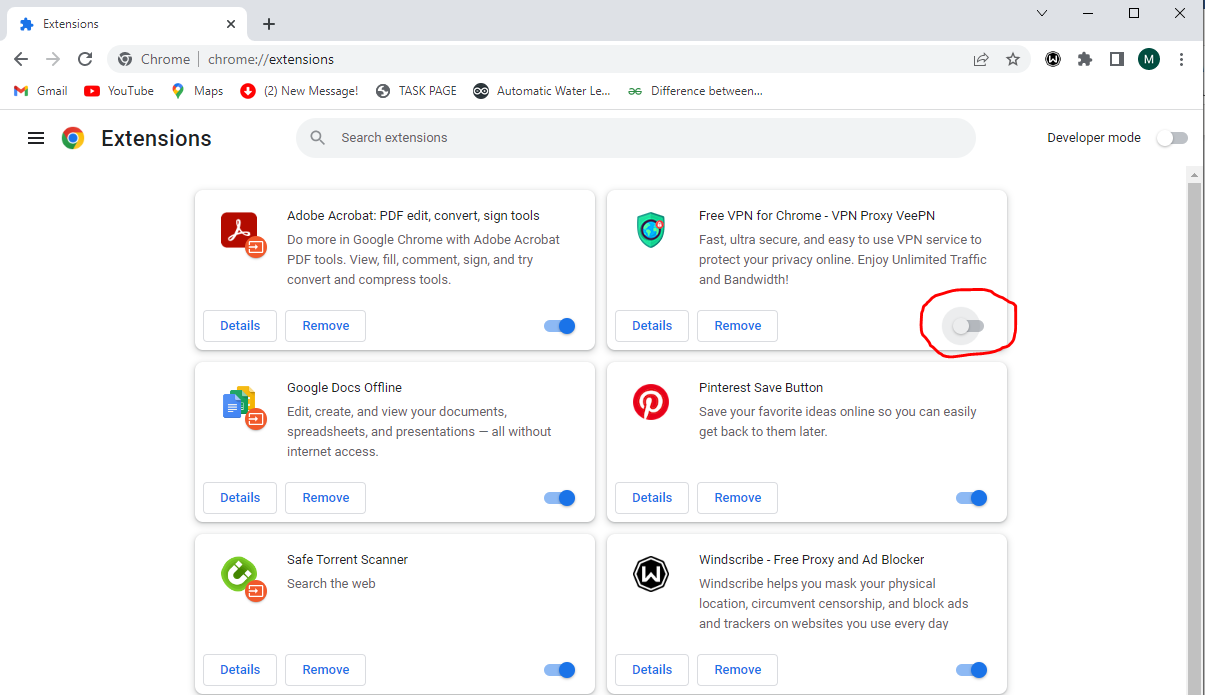The image size is (1205, 695).
Task: Open the profile avatar M
Action: [x=1149, y=59]
